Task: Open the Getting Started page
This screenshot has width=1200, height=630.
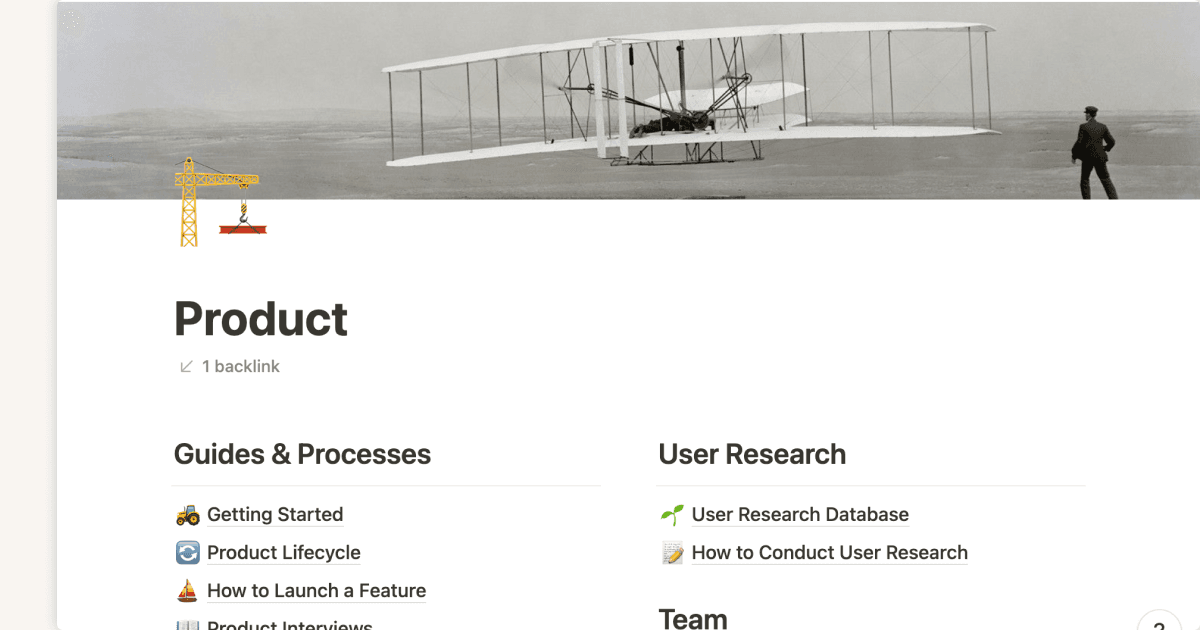Action: click(x=275, y=514)
